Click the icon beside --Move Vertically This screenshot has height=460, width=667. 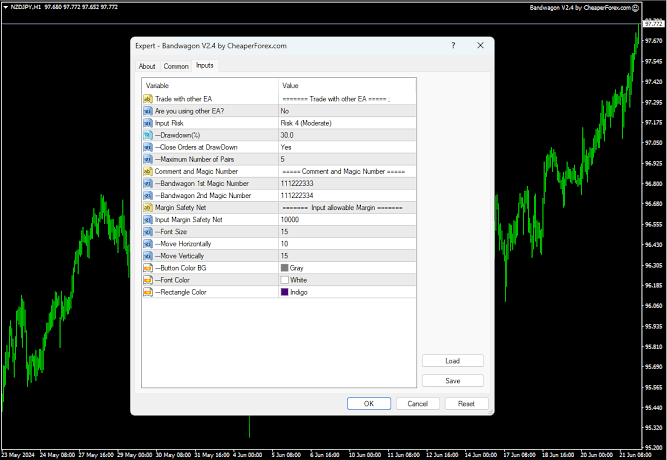pyautogui.click(x=148, y=256)
